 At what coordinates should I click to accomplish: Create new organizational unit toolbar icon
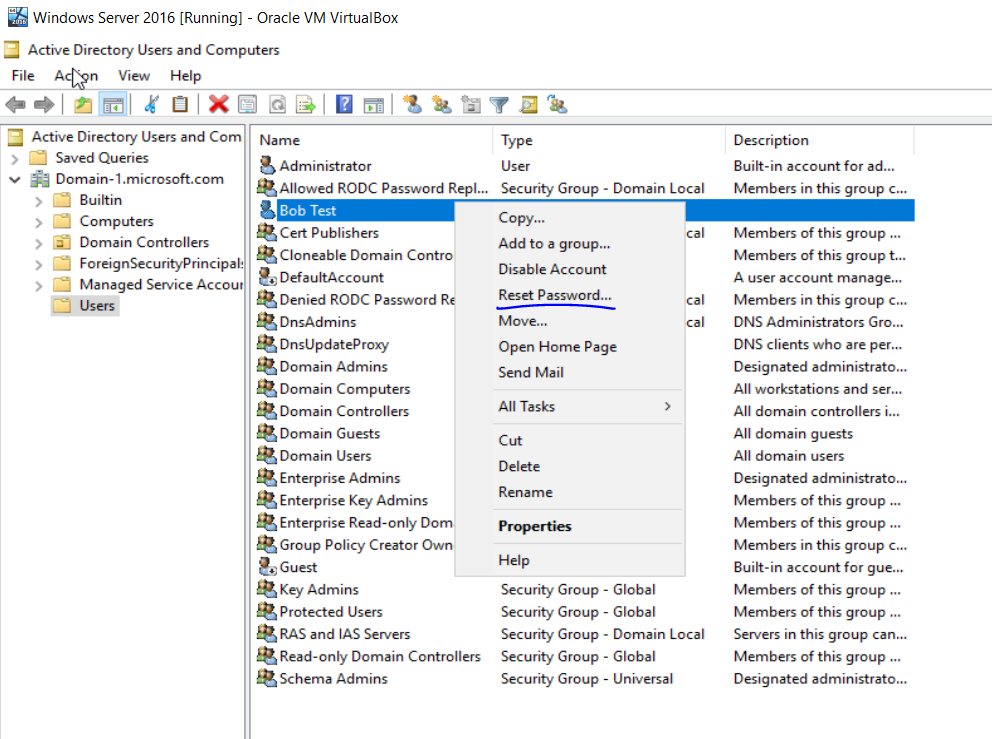[x=471, y=104]
